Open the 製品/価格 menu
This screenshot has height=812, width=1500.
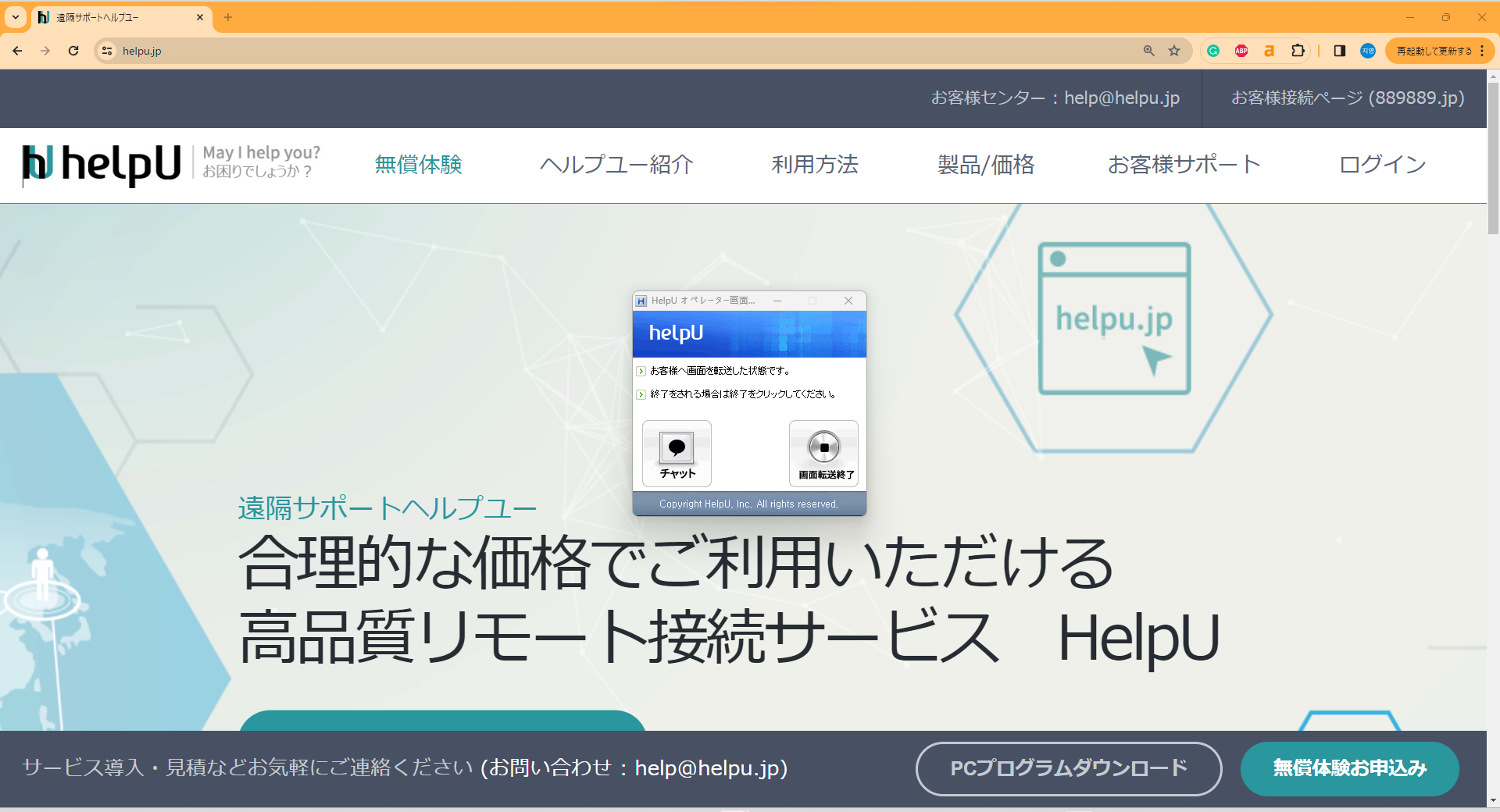click(986, 164)
